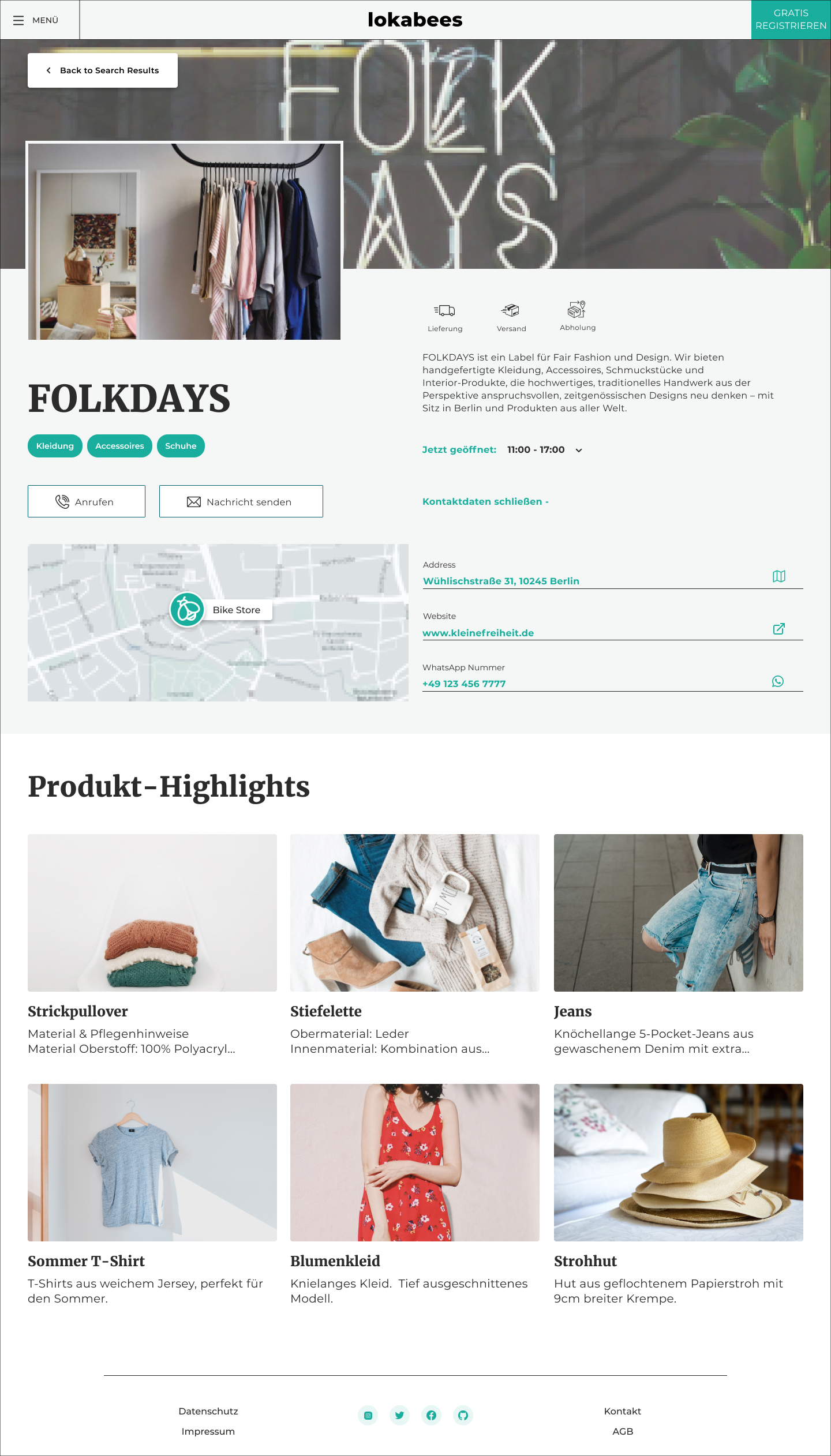Open the GitHub icon in footer
Image resolution: width=831 pixels, height=1456 pixels.
pyautogui.click(x=463, y=1415)
